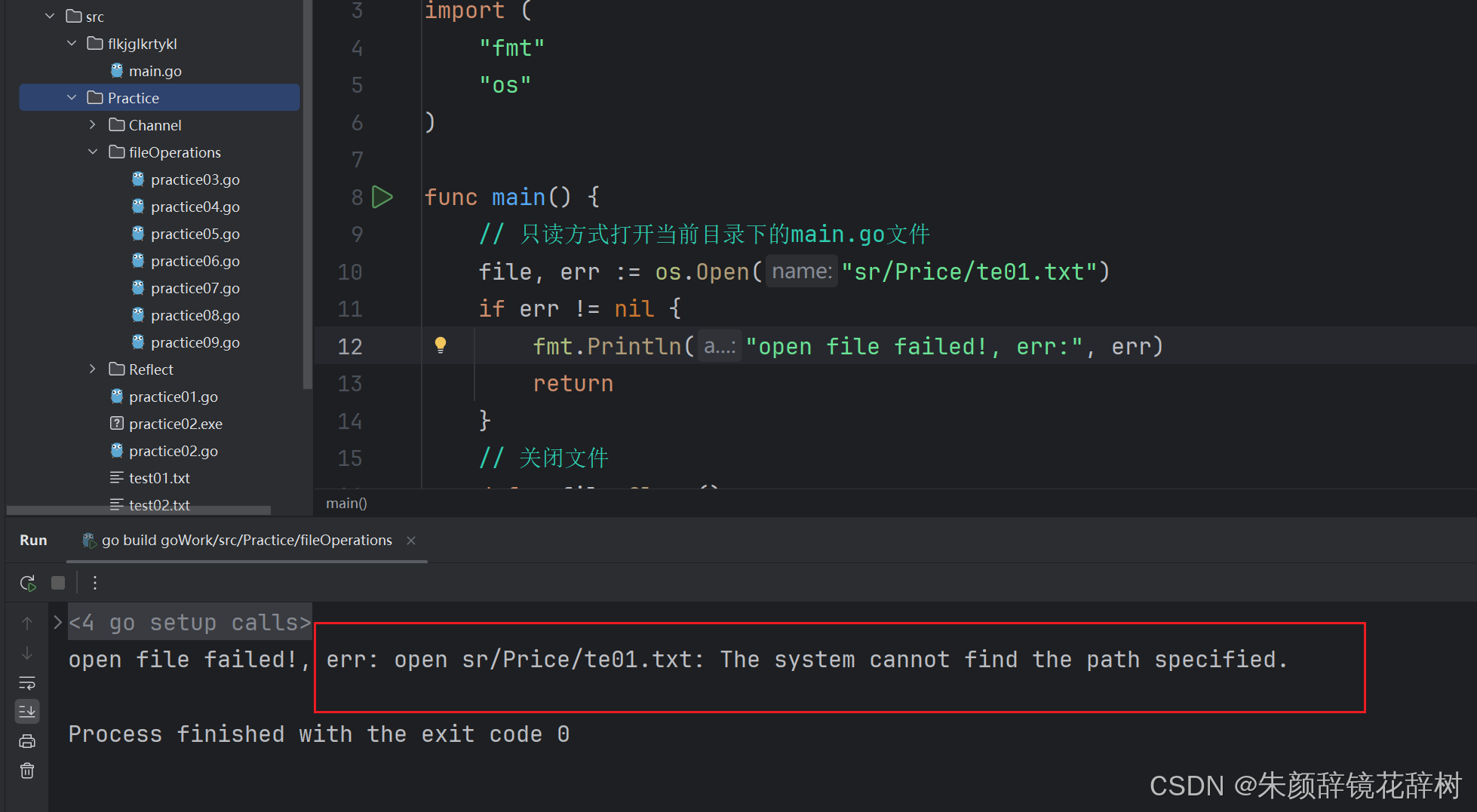
Task: Click the "fmt" import line
Action: (512, 47)
